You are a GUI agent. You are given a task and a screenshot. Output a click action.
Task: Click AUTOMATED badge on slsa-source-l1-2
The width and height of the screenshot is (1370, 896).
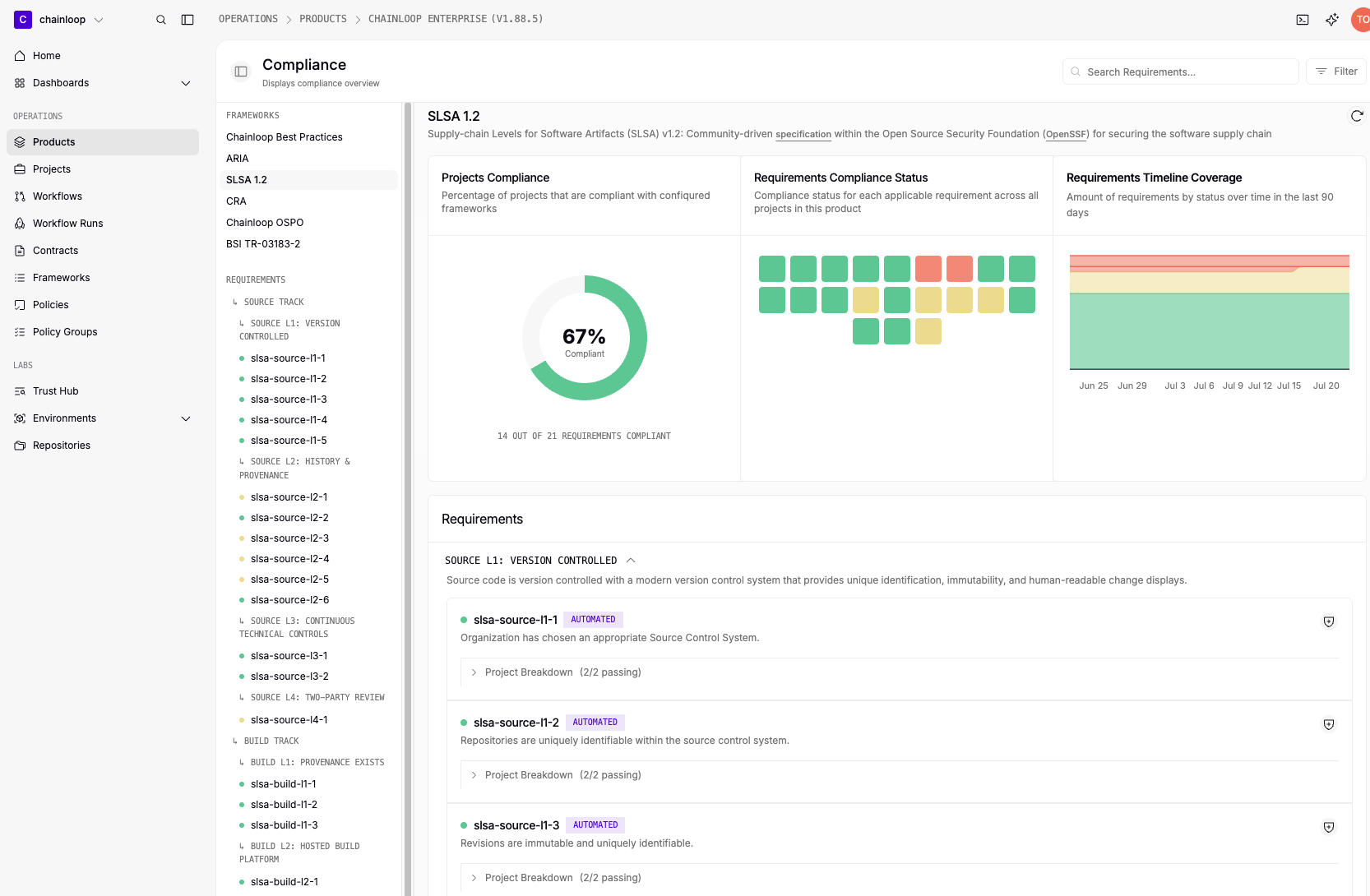(595, 723)
